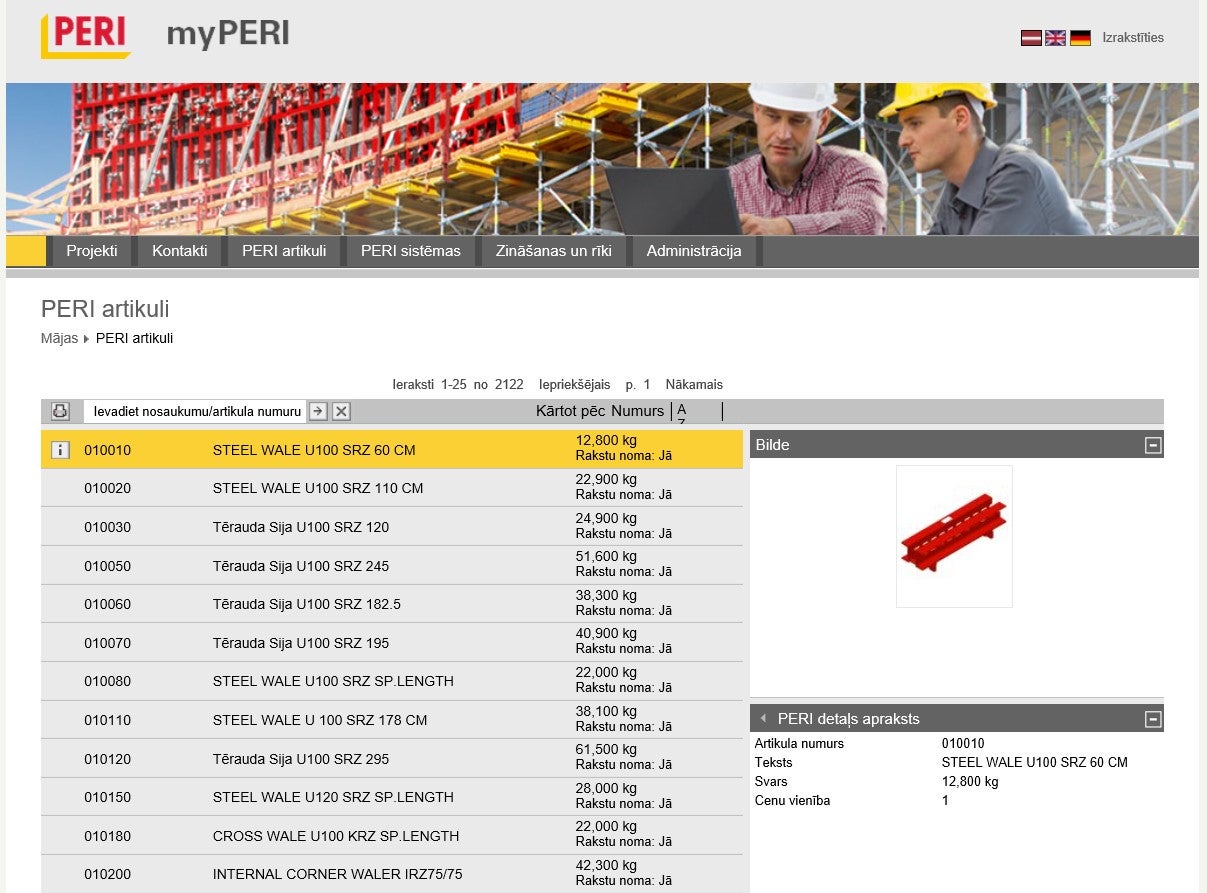Open the Projekti menu
Viewport: 1207px width, 893px height.
pyautogui.click(x=92, y=251)
